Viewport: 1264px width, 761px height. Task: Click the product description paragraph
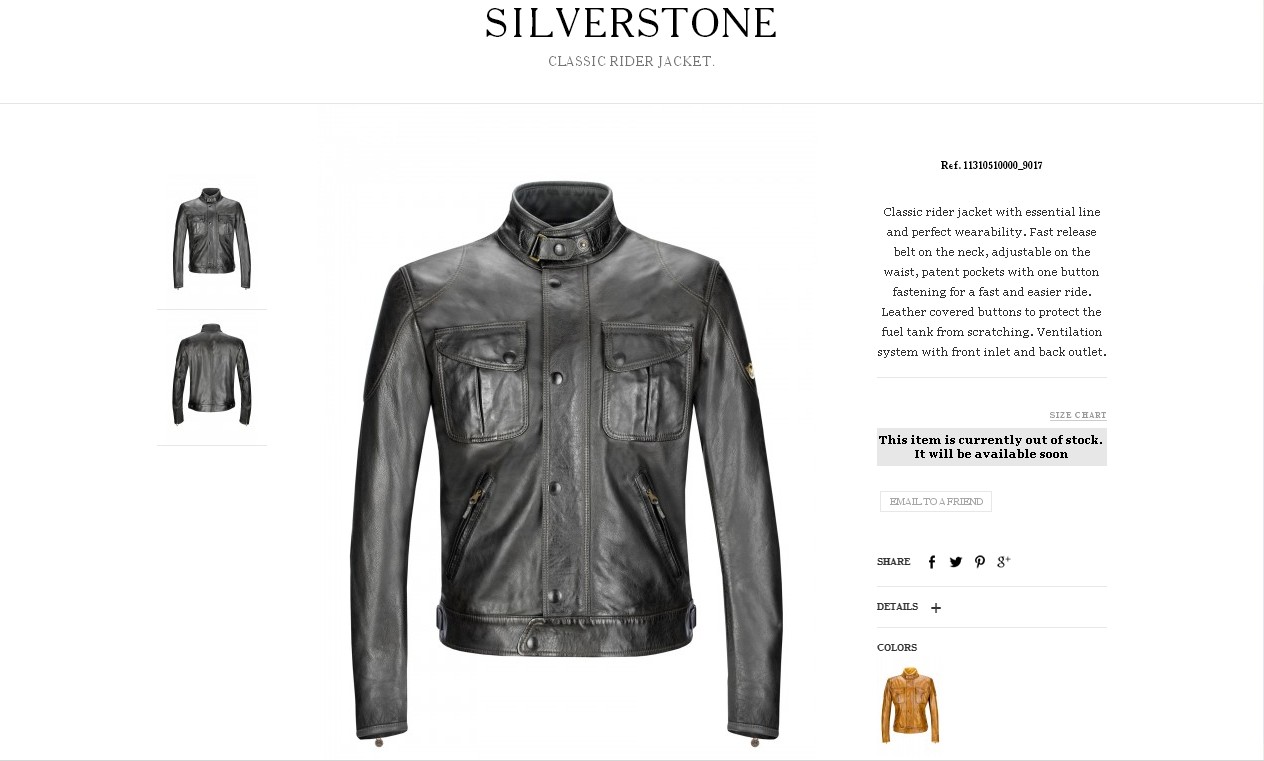tap(992, 282)
